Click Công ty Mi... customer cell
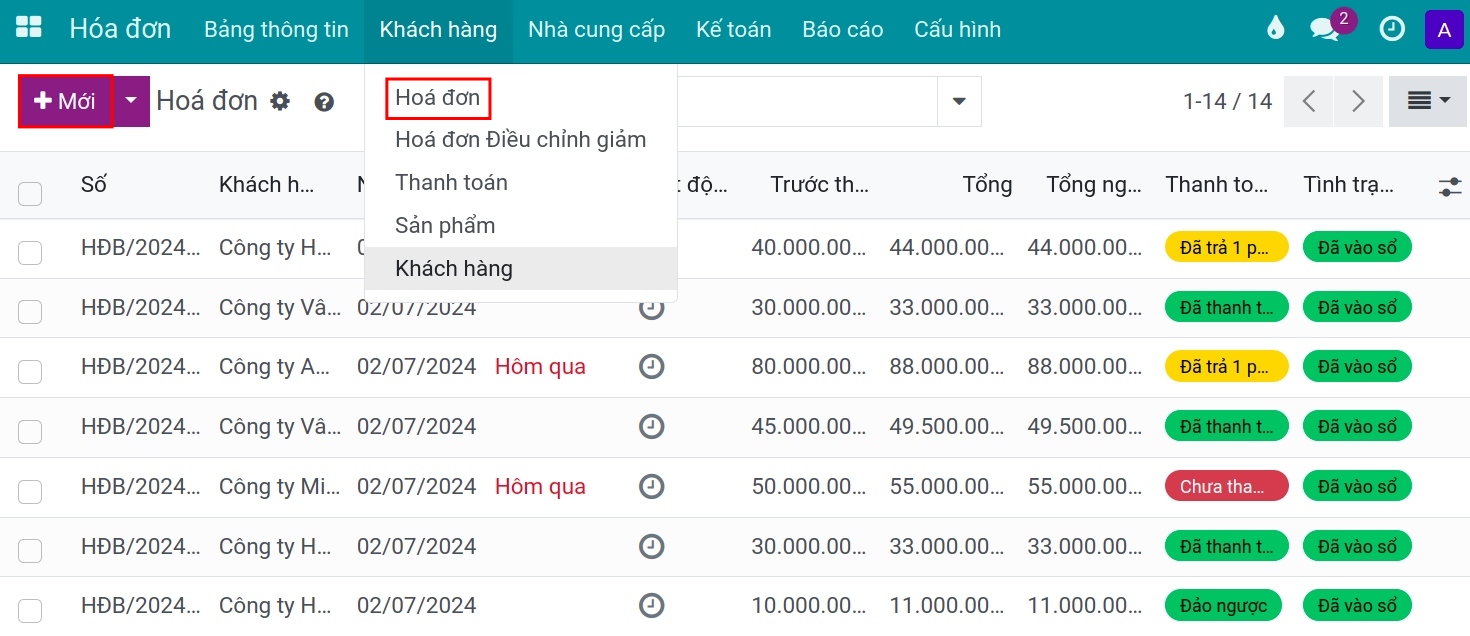The image size is (1470, 636). [280, 487]
